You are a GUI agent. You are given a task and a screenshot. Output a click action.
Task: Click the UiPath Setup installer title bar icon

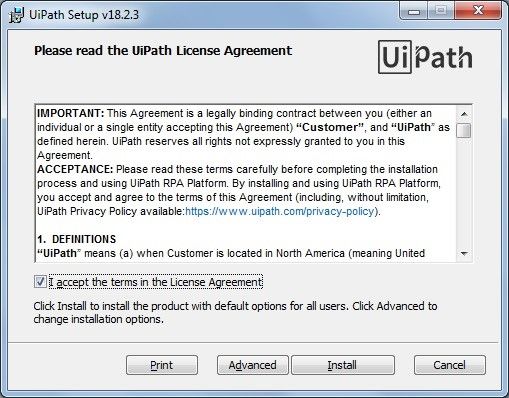point(16,15)
